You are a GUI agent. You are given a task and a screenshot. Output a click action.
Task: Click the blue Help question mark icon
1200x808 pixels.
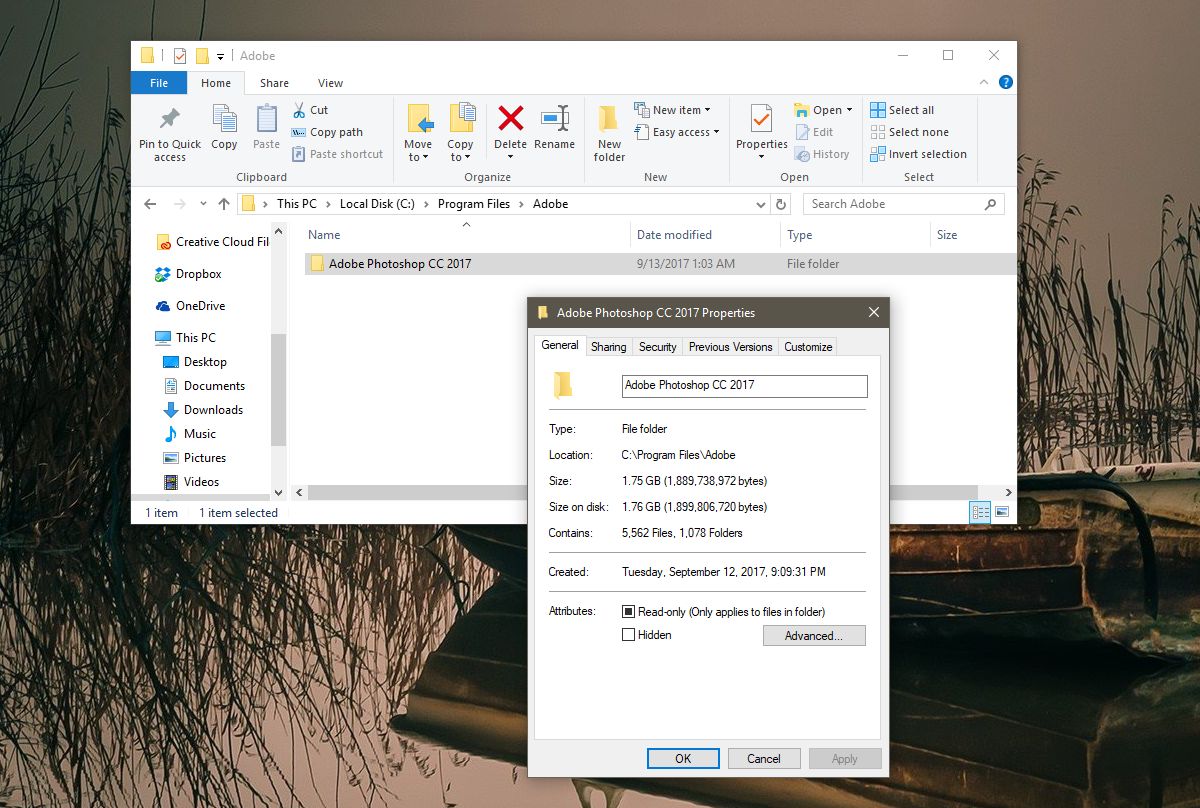(x=1005, y=83)
